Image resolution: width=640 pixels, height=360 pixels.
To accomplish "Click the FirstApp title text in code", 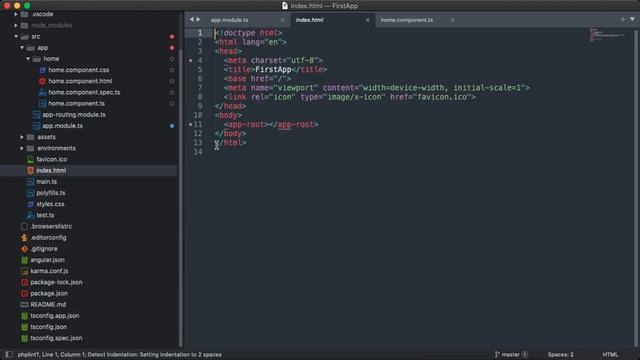I will (x=273, y=70).
